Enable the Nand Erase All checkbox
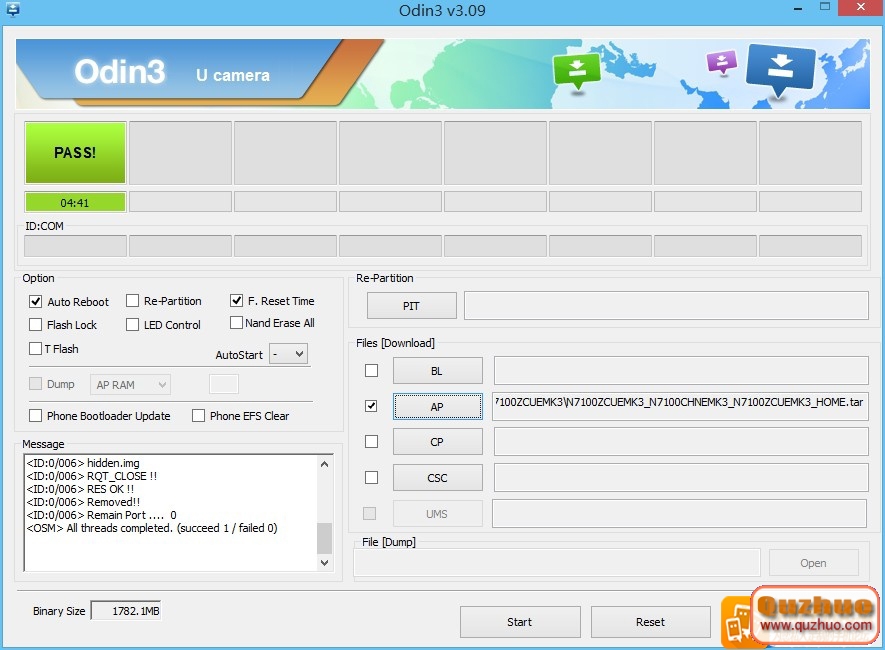The width and height of the screenshot is (885, 650). coord(236,323)
